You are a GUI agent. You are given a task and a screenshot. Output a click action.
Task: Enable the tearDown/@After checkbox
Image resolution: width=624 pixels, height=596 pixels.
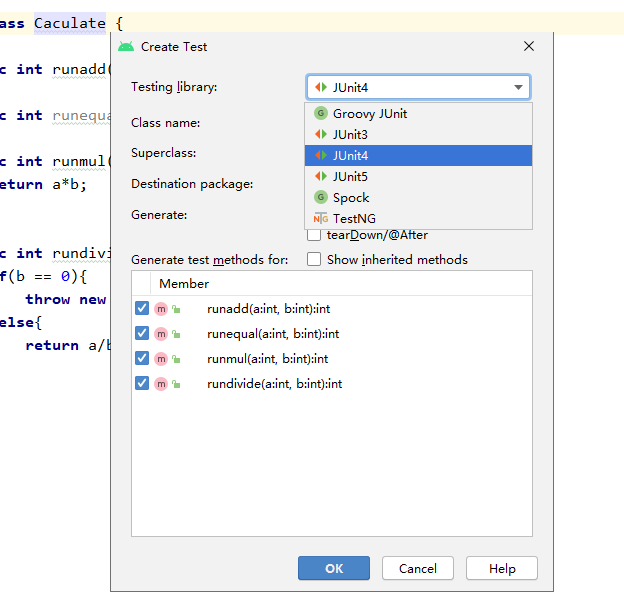click(x=314, y=235)
